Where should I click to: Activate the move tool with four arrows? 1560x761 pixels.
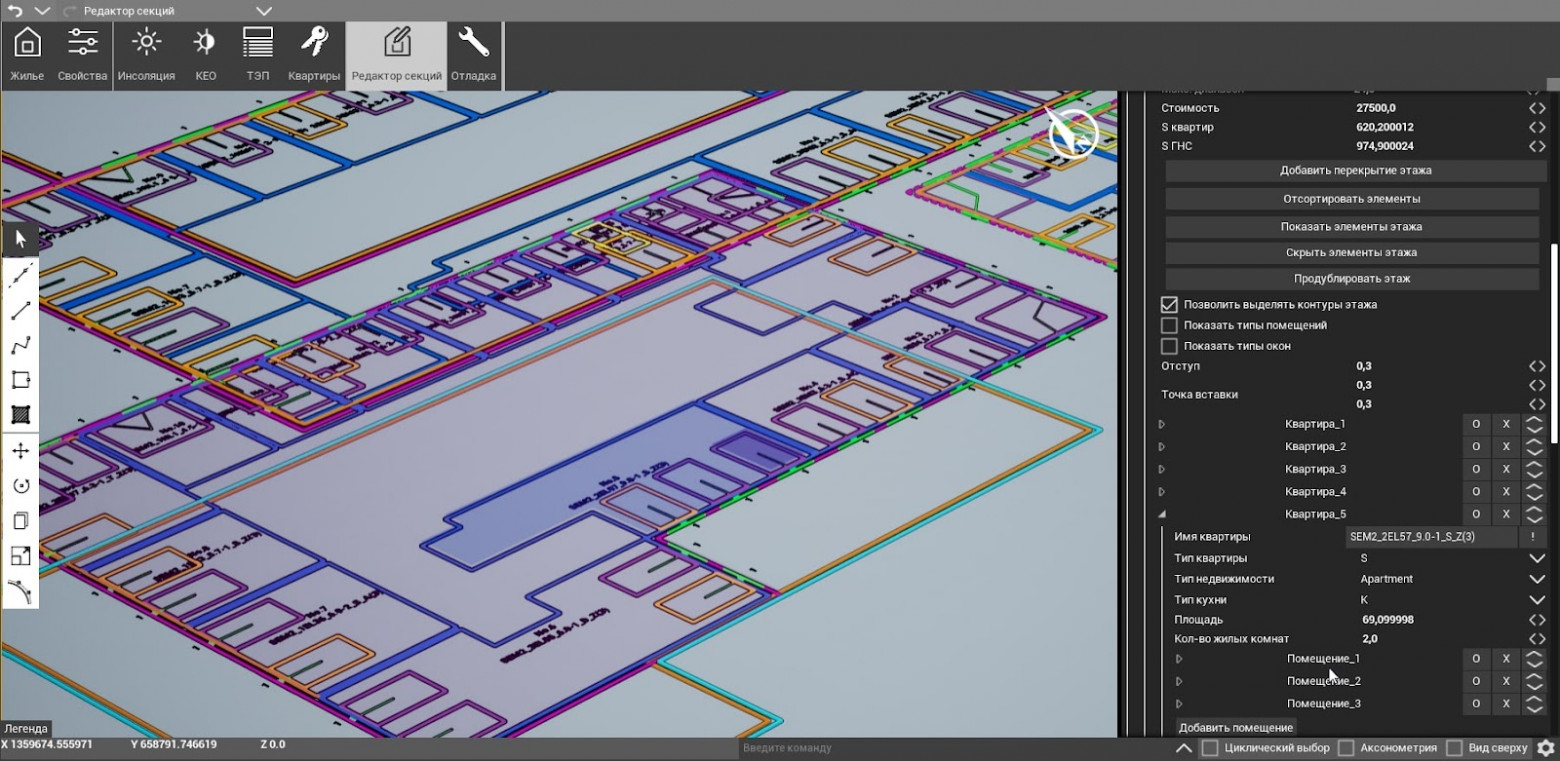point(20,451)
